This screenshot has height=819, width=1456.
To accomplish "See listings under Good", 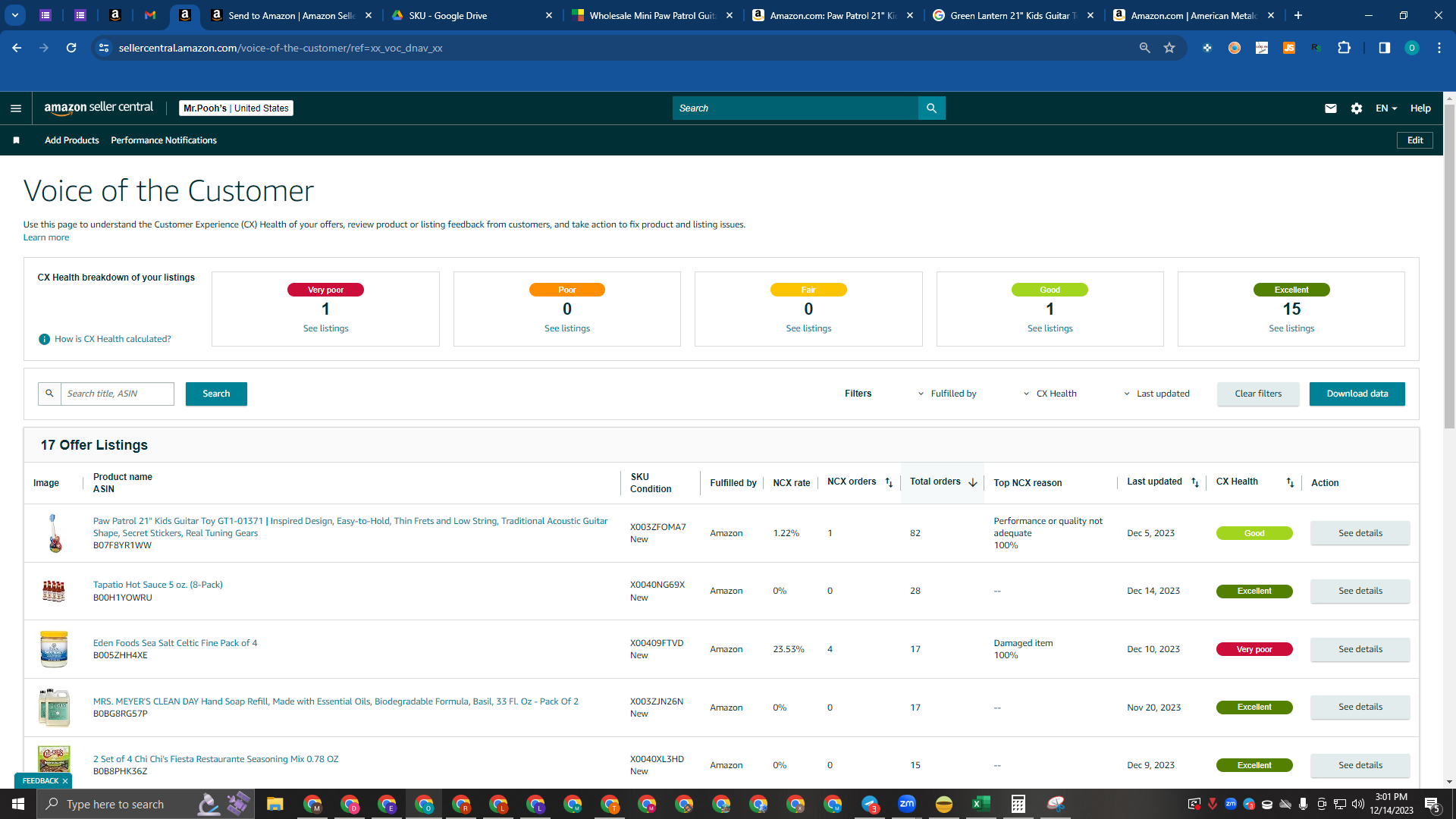I will [1050, 328].
